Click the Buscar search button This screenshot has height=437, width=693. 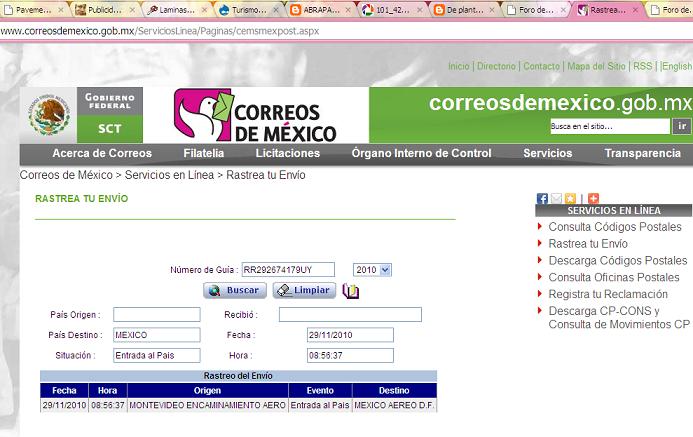tap(235, 290)
